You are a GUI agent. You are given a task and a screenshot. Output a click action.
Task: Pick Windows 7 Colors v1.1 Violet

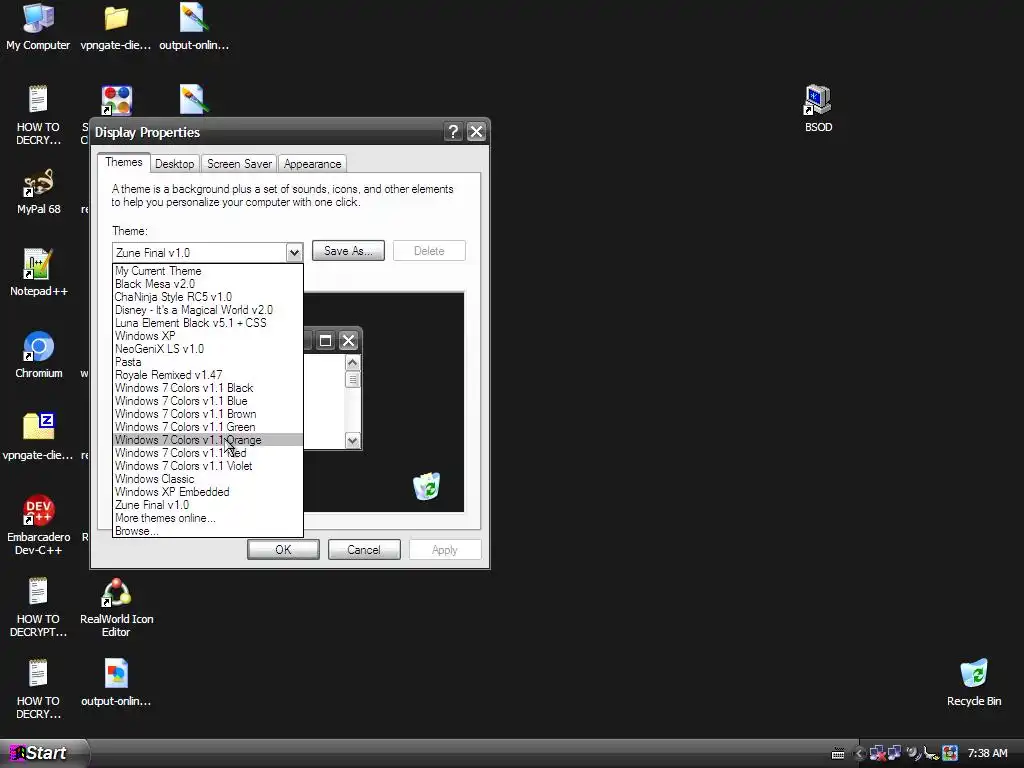(208, 466)
